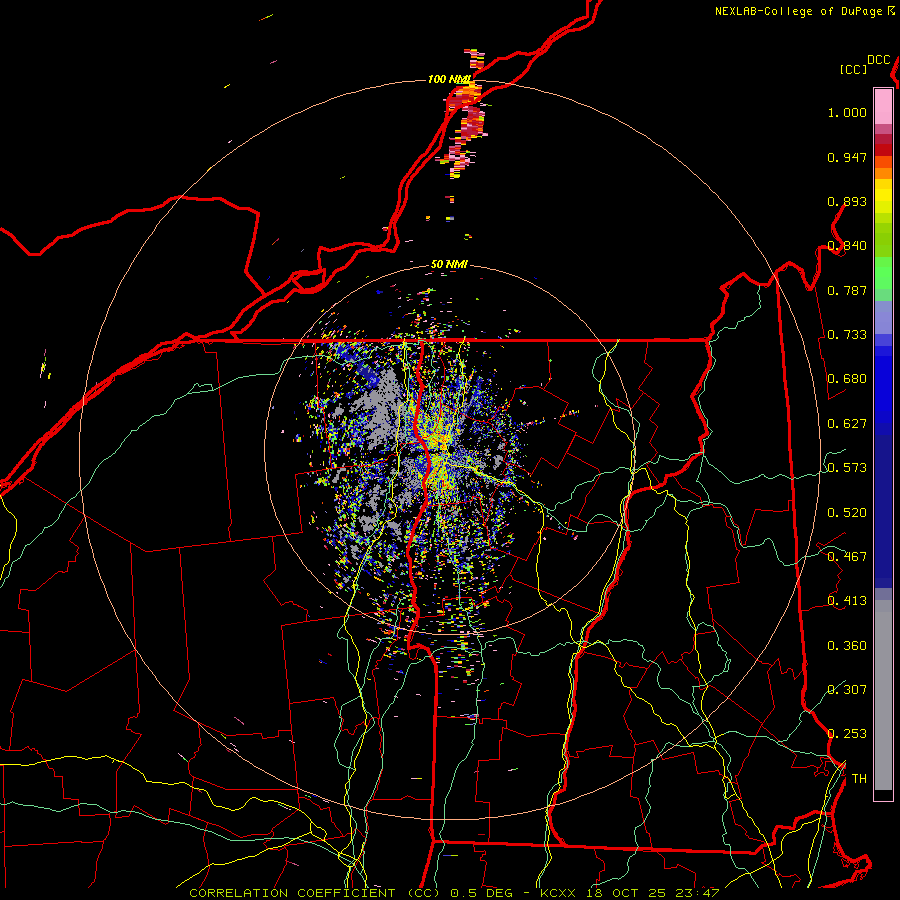Click the 18 OCT 25 date text
The image size is (900, 900).
(x=626, y=893)
